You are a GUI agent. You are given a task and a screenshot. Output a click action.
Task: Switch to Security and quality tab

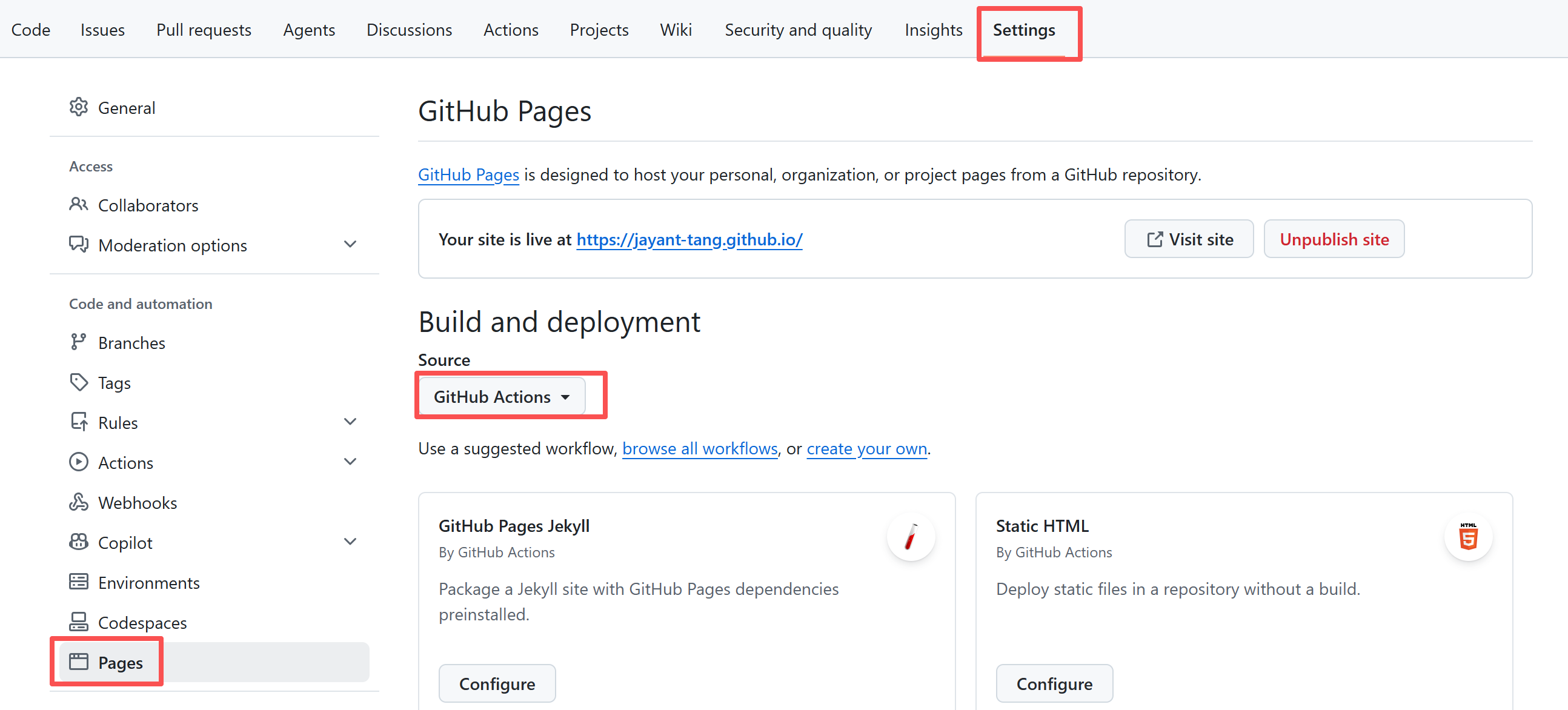(x=798, y=30)
